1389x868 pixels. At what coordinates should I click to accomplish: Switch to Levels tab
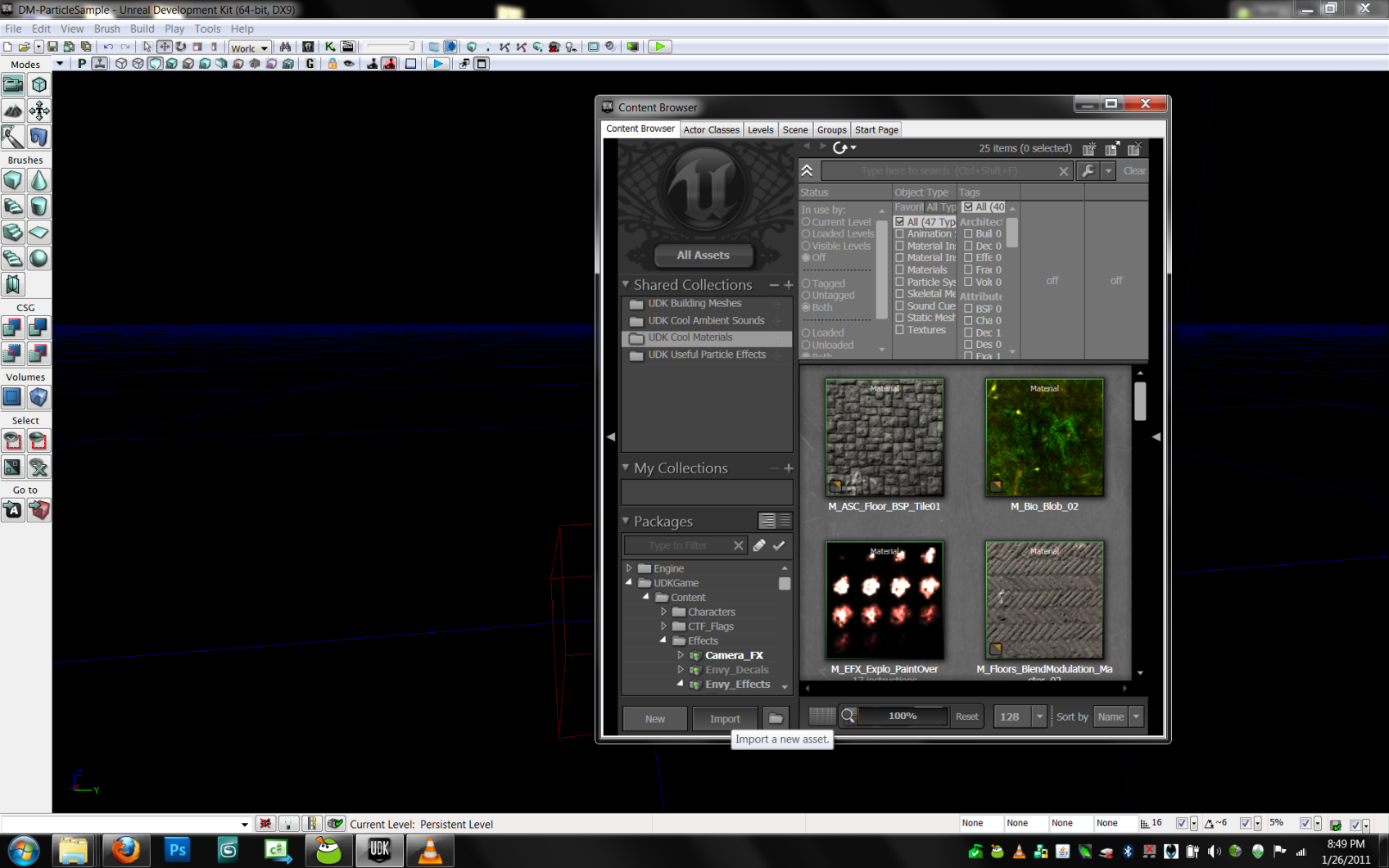760,129
